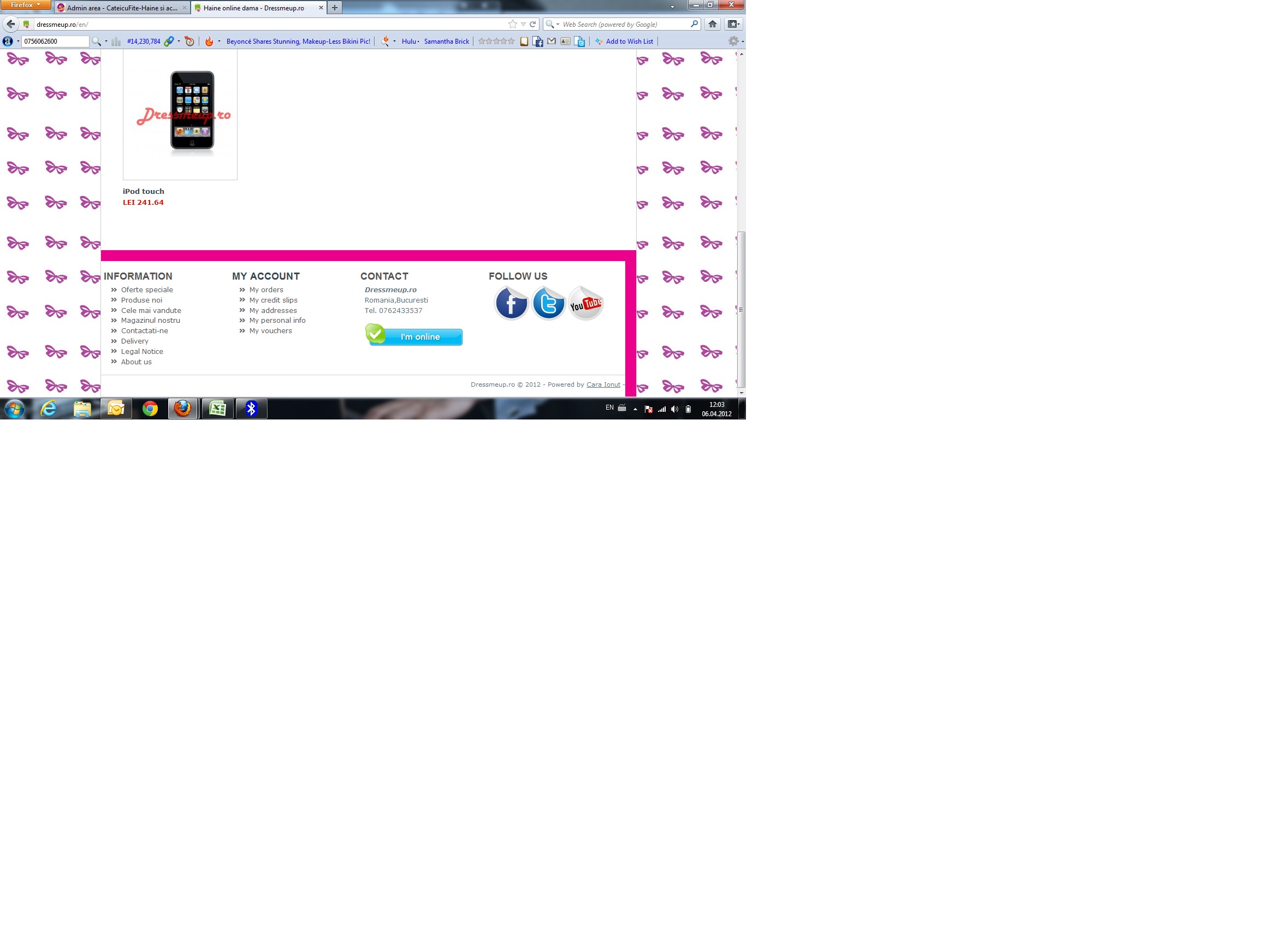Open the Facebook follow icon
The height and width of the screenshot is (952, 1274).
[x=511, y=303]
